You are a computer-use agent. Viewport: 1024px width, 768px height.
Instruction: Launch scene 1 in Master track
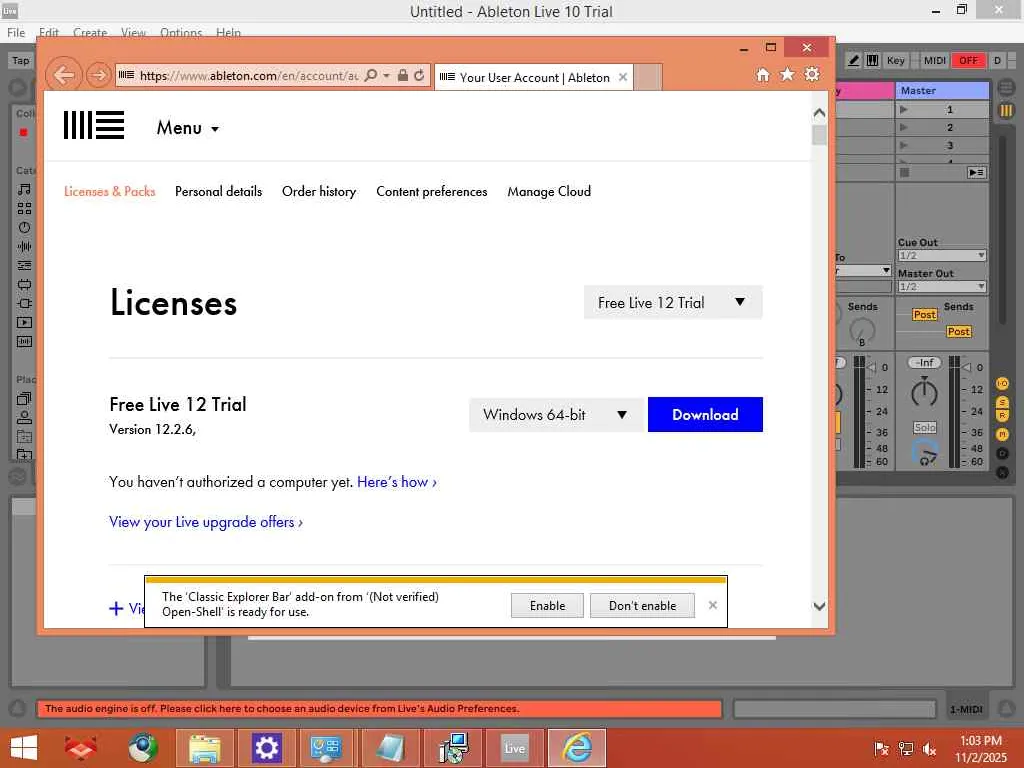tap(903, 110)
